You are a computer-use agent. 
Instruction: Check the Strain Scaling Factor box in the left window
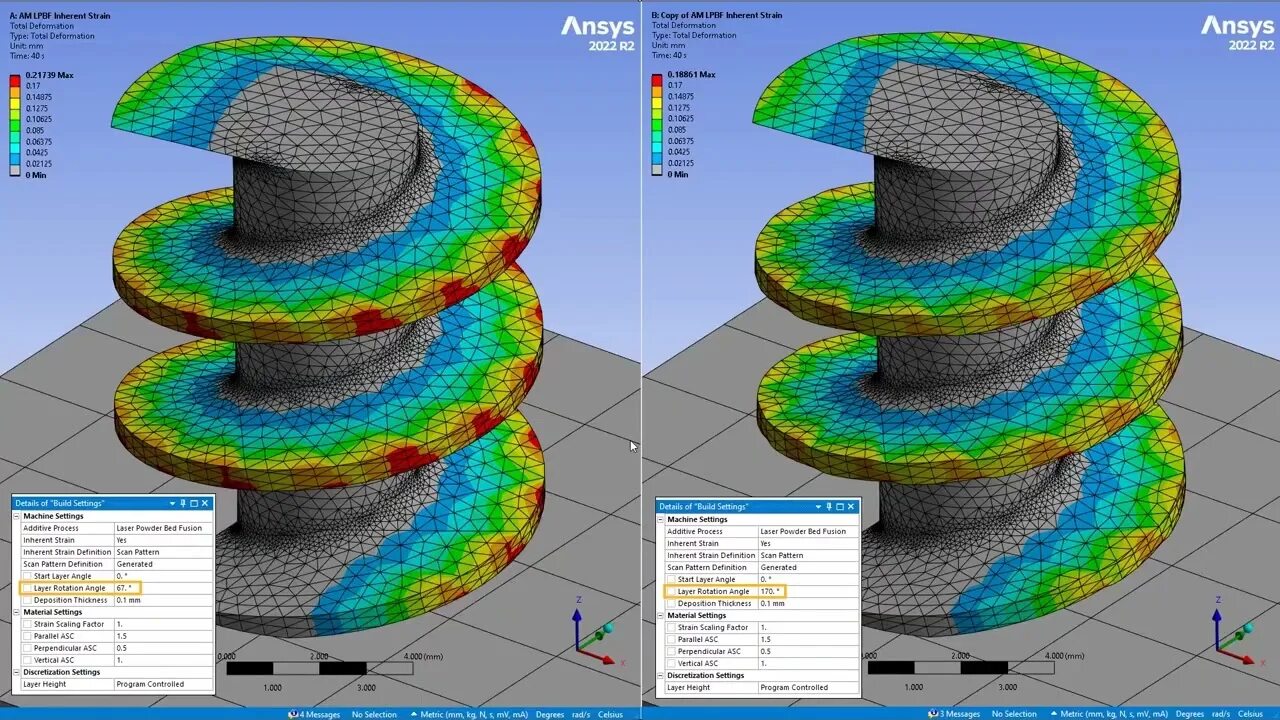tap(27, 624)
